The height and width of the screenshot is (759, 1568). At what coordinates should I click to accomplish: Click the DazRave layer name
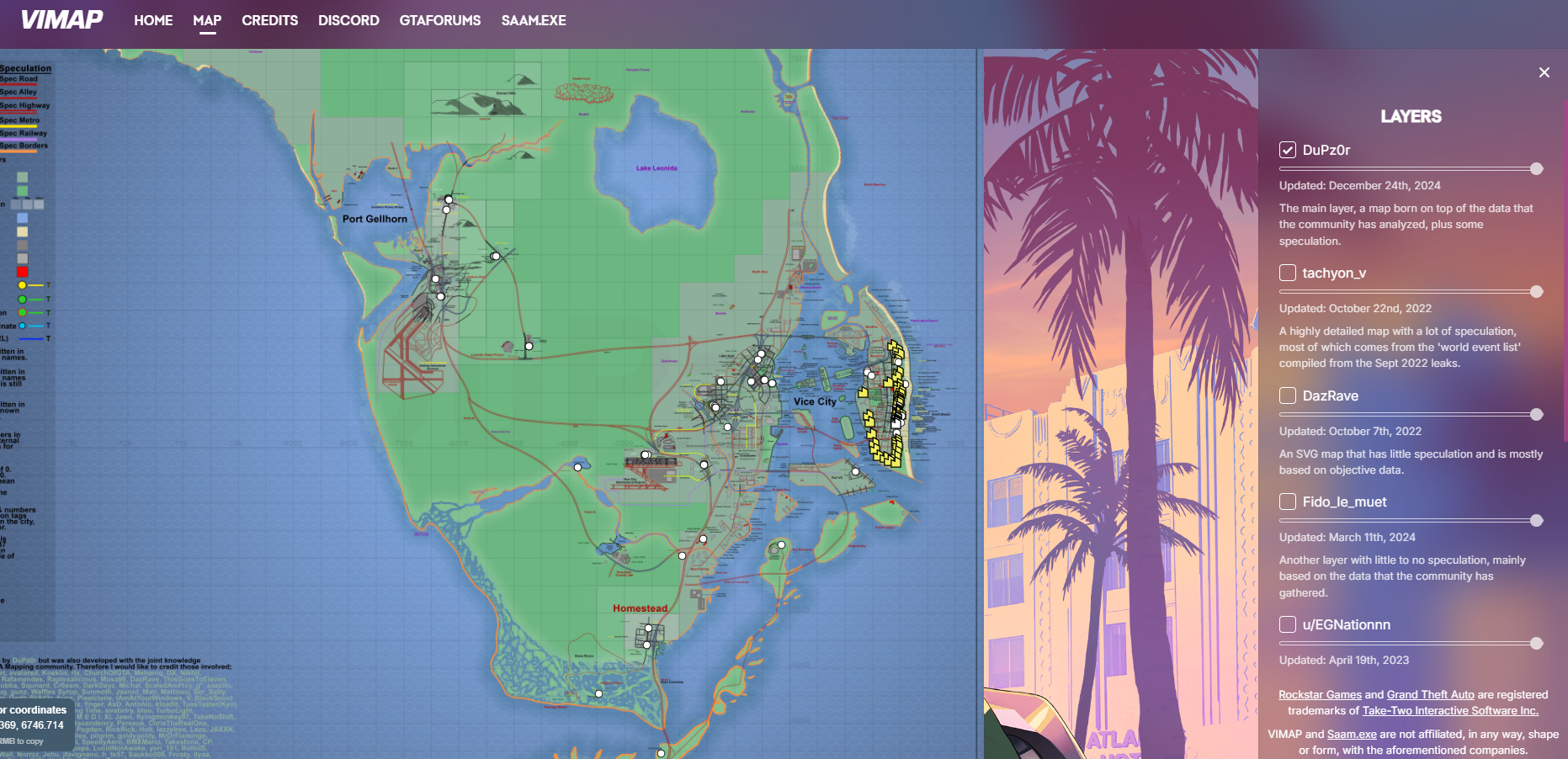[x=1331, y=395]
